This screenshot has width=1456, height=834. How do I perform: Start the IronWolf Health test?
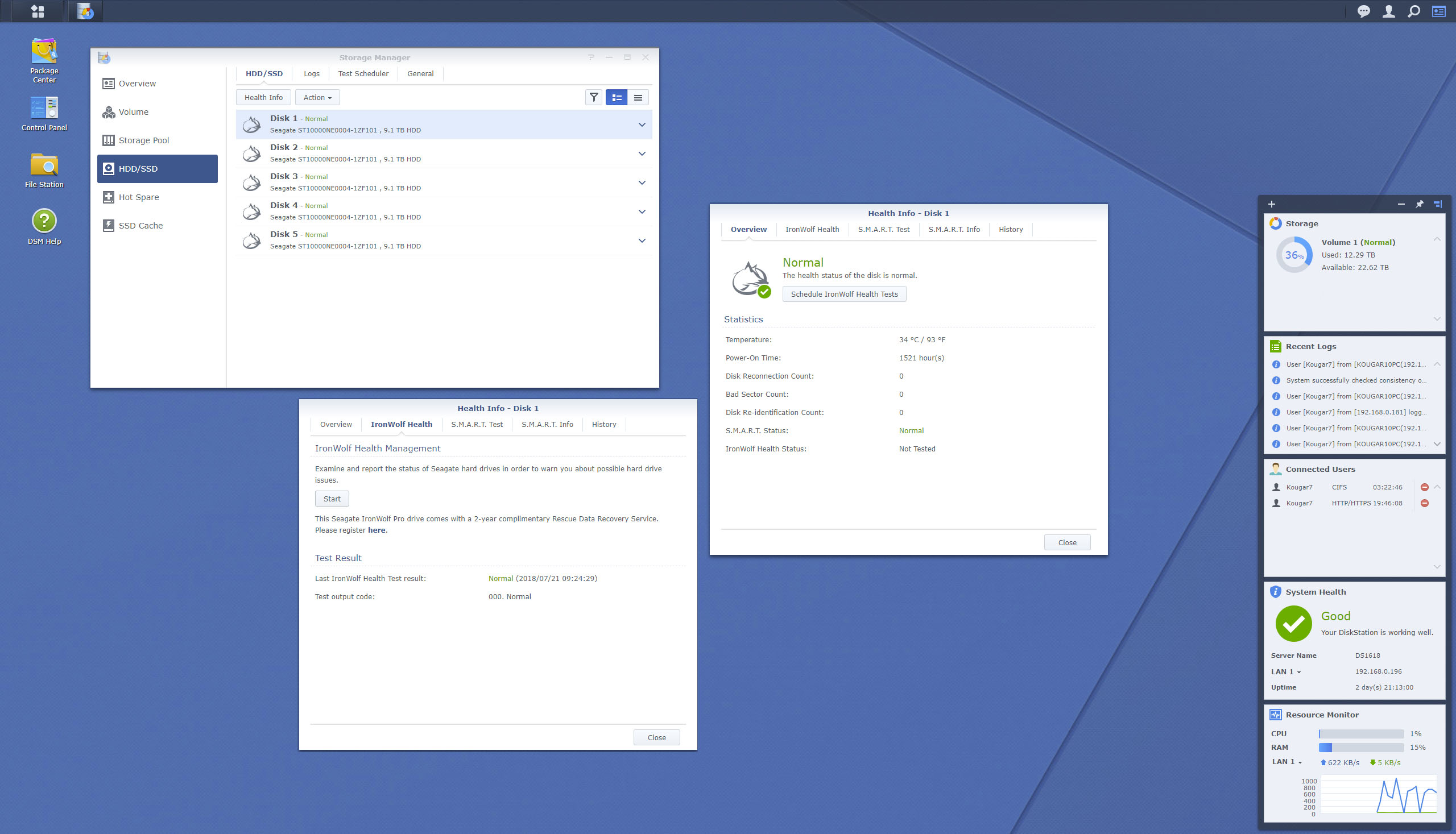pyautogui.click(x=332, y=499)
